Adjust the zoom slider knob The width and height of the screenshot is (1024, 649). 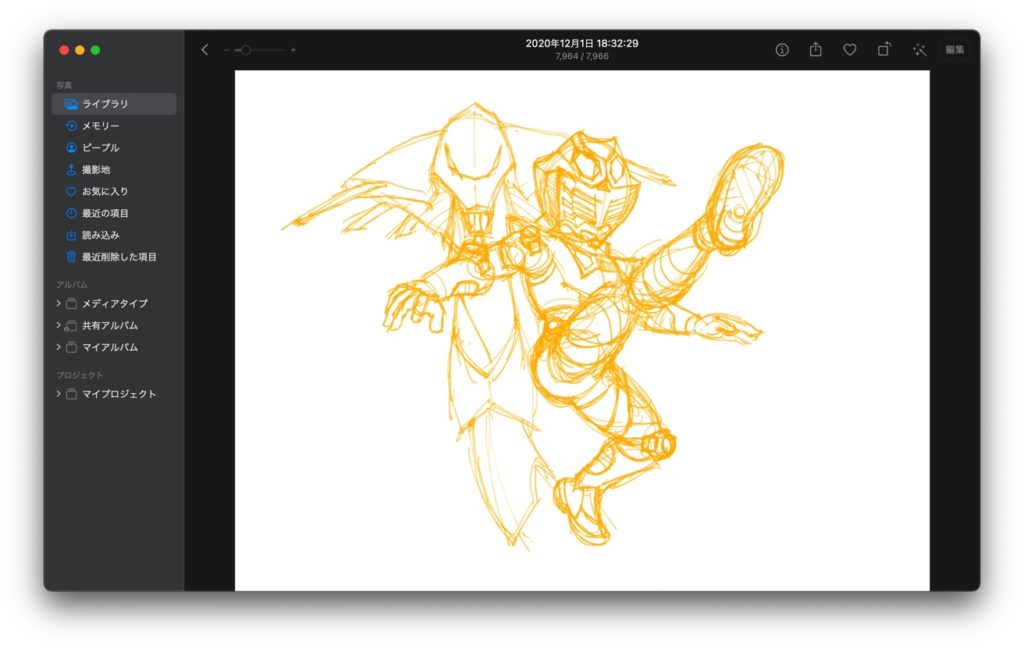246,50
